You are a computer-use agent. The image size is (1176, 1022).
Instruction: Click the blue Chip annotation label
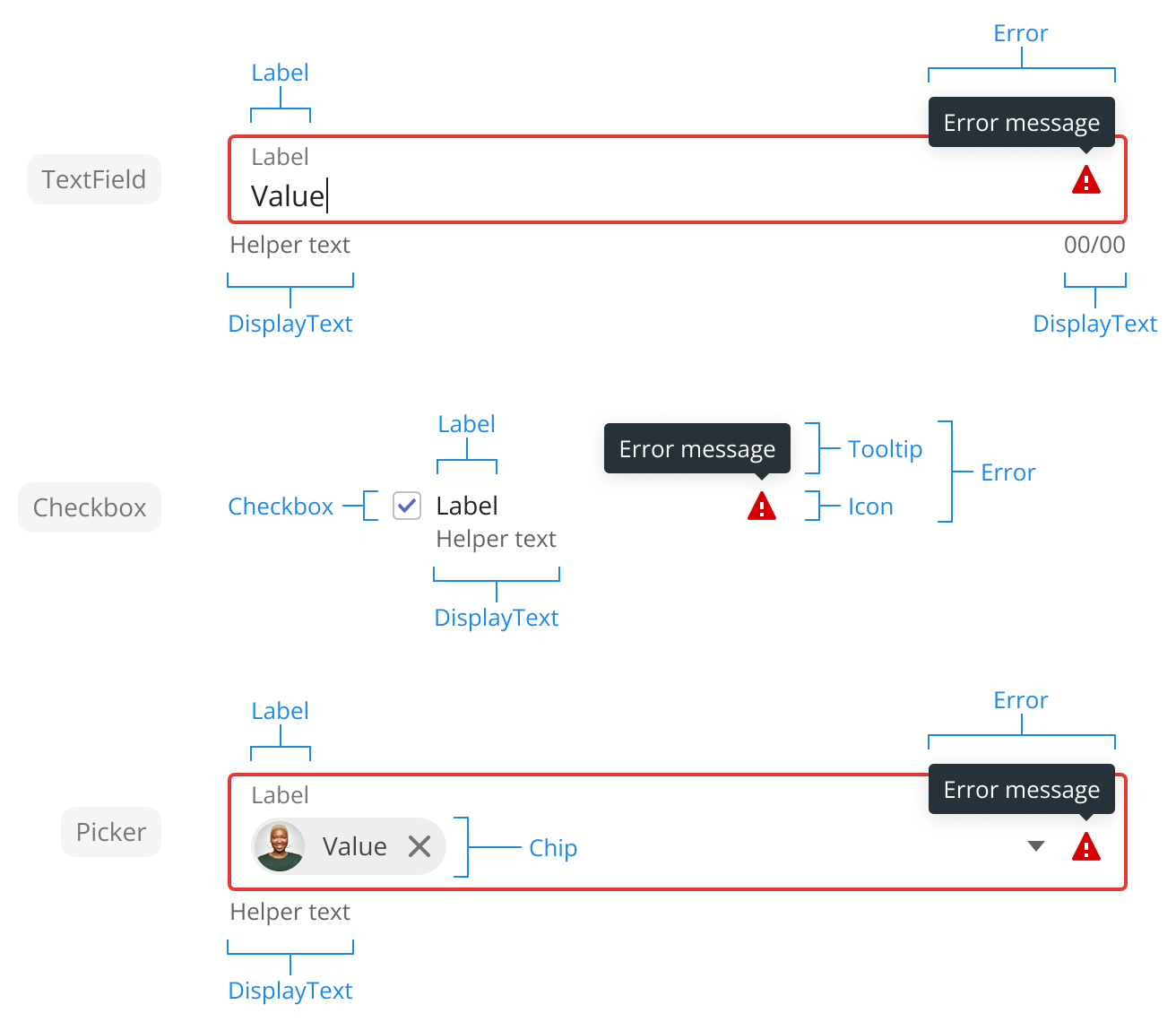(x=553, y=848)
